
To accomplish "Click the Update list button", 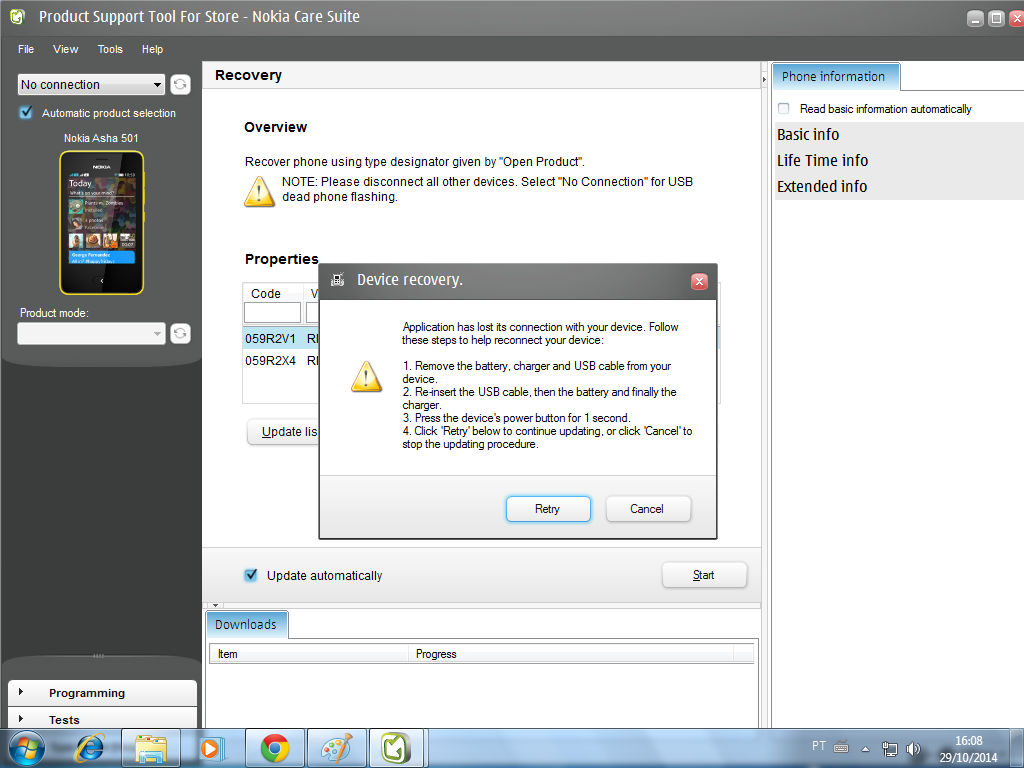I will point(283,432).
